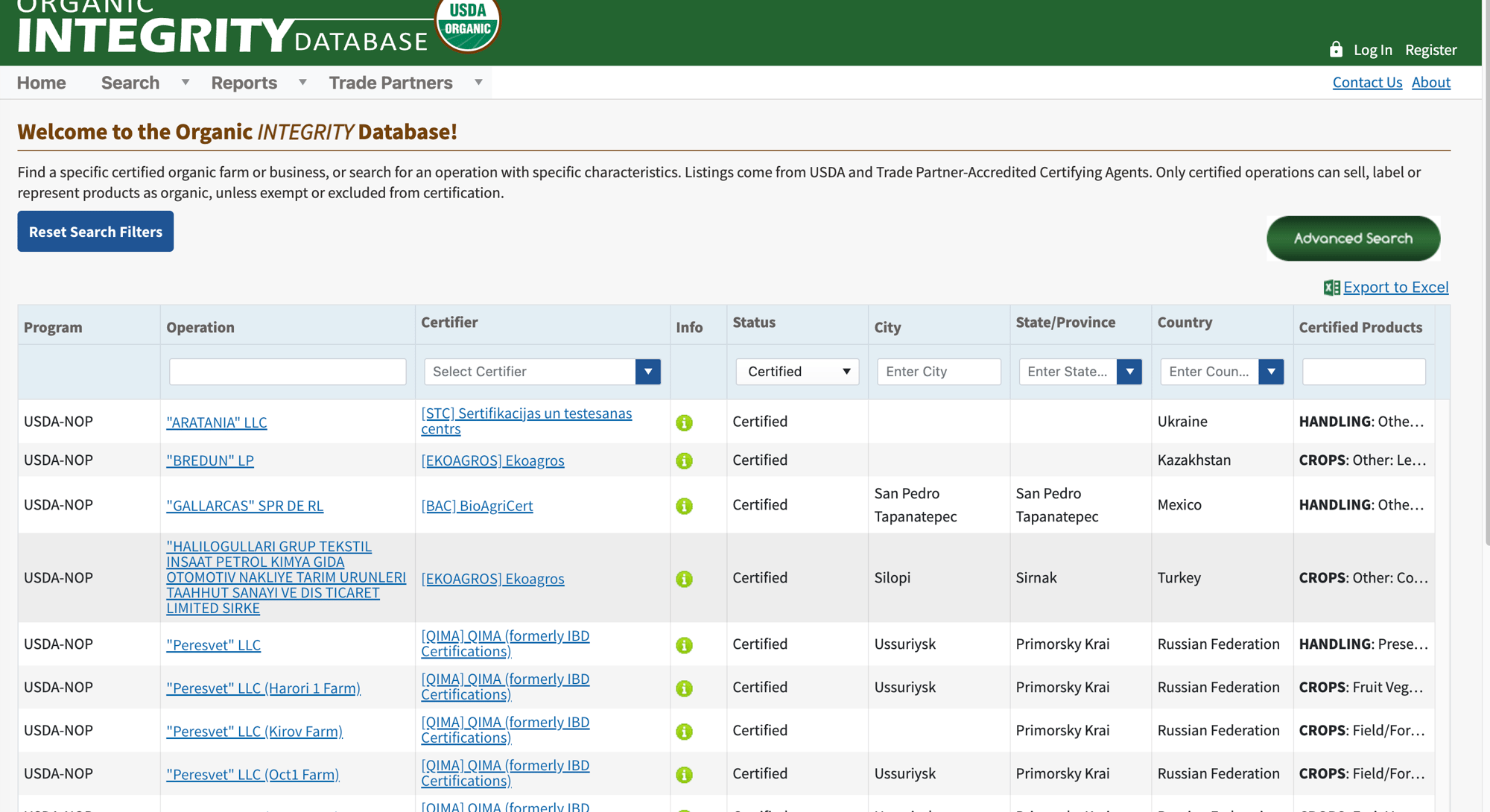The height and width of the screenshot is (812, 1490).
Task: Open the Status filter set to Certified
Action: tap(797, 372)
